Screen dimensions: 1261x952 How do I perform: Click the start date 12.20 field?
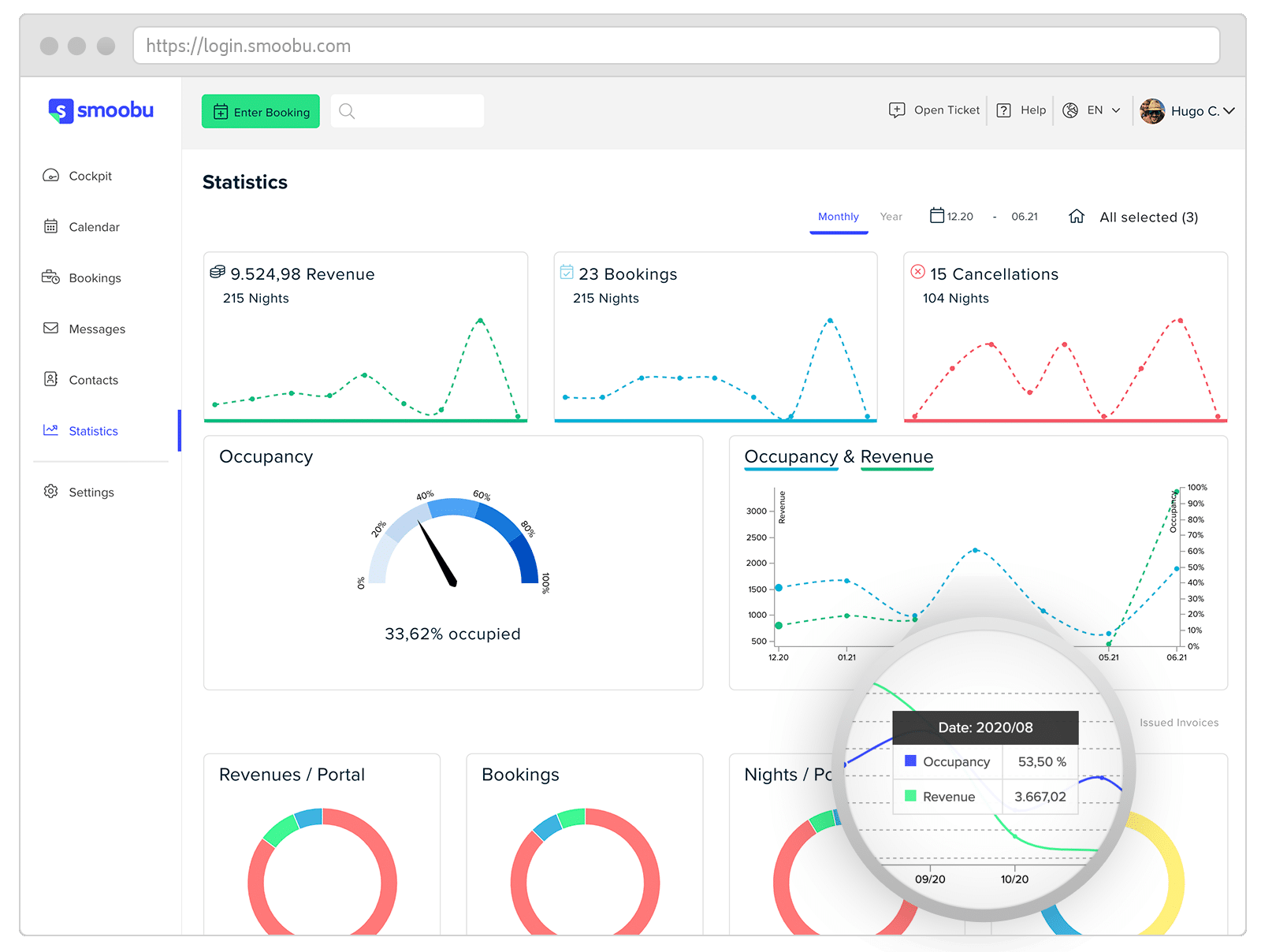(x=960, y=217)
